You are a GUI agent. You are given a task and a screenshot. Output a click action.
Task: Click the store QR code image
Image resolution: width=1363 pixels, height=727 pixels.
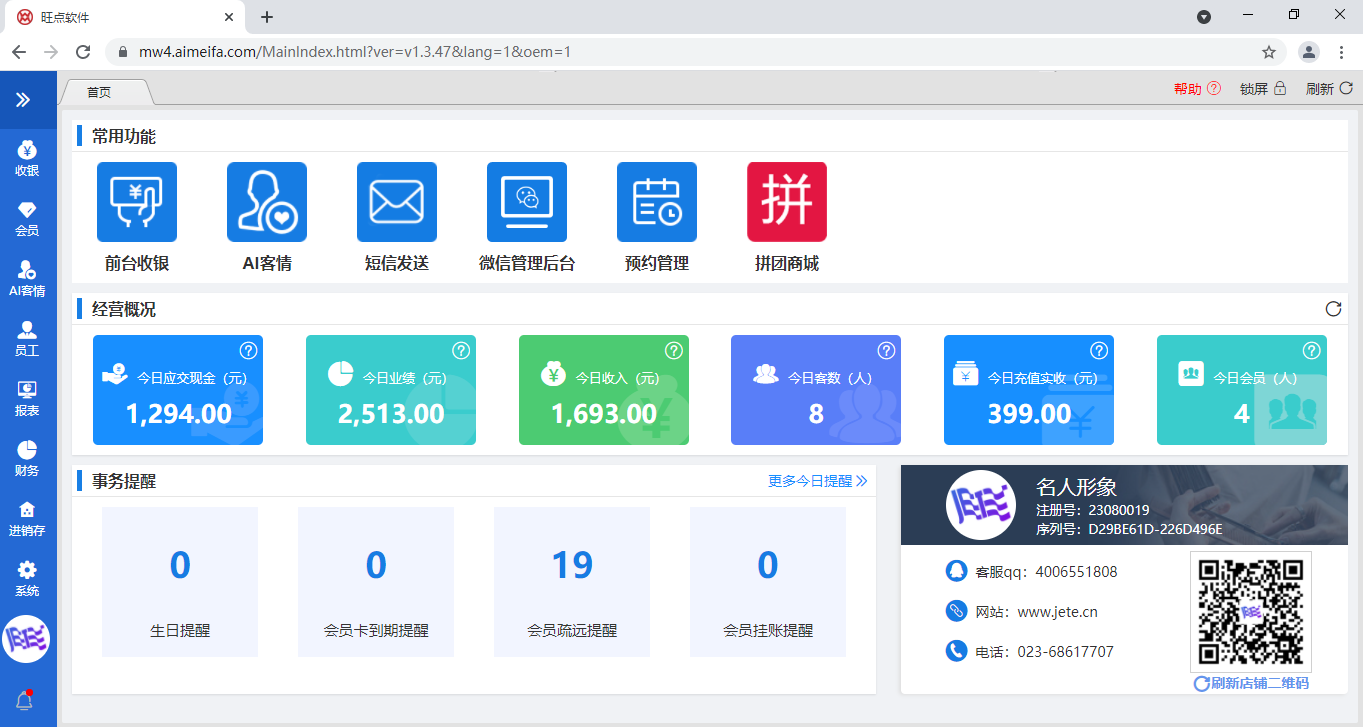(1251, 612)
